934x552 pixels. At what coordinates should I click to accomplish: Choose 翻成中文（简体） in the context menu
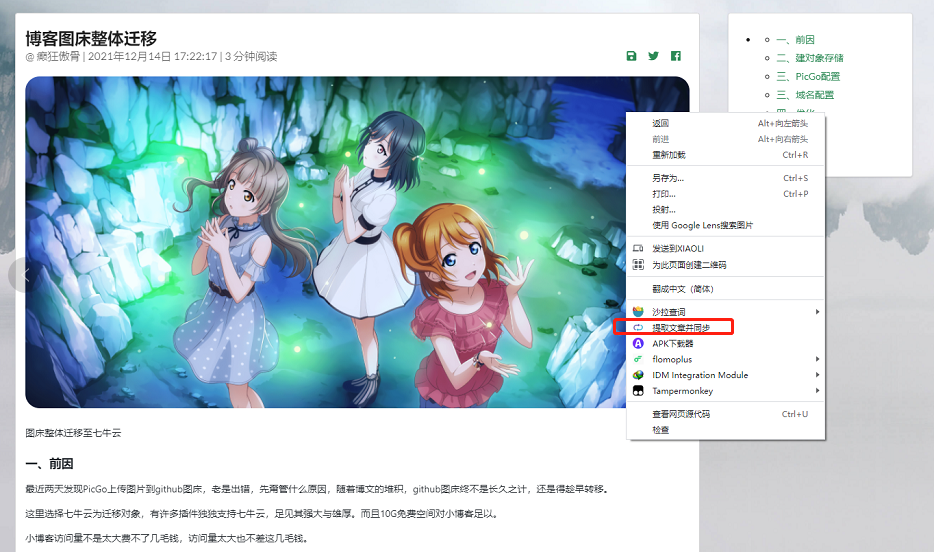(683, 289)
